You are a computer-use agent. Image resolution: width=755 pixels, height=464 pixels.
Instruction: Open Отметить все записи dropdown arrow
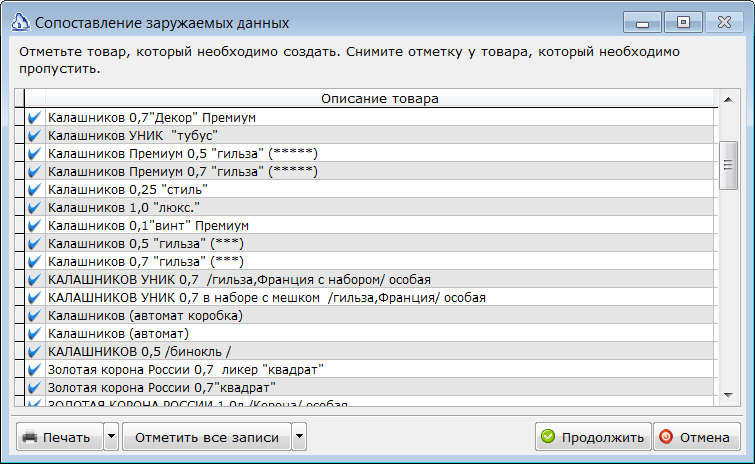299,437
